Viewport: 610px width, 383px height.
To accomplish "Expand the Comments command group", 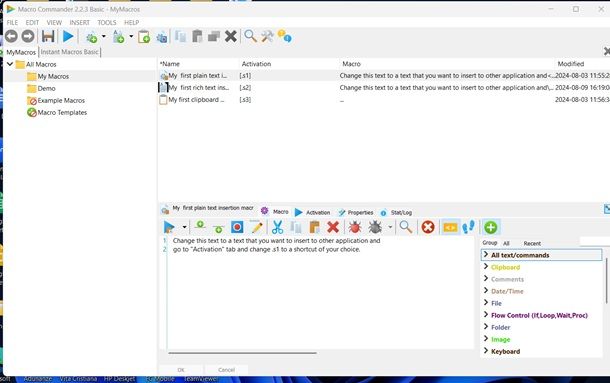I will point(486,279).
